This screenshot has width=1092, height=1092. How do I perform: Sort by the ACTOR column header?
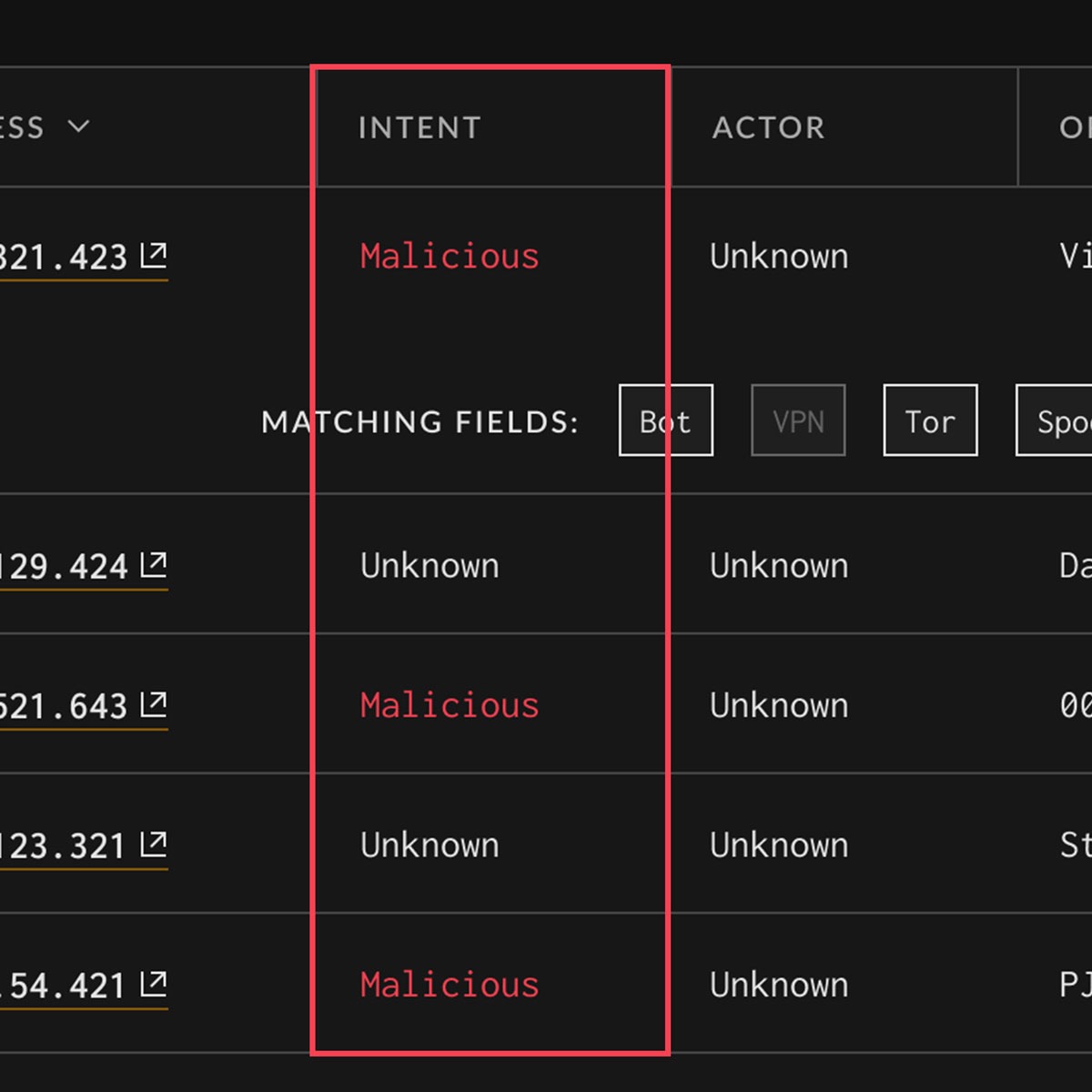click(768, 127)
